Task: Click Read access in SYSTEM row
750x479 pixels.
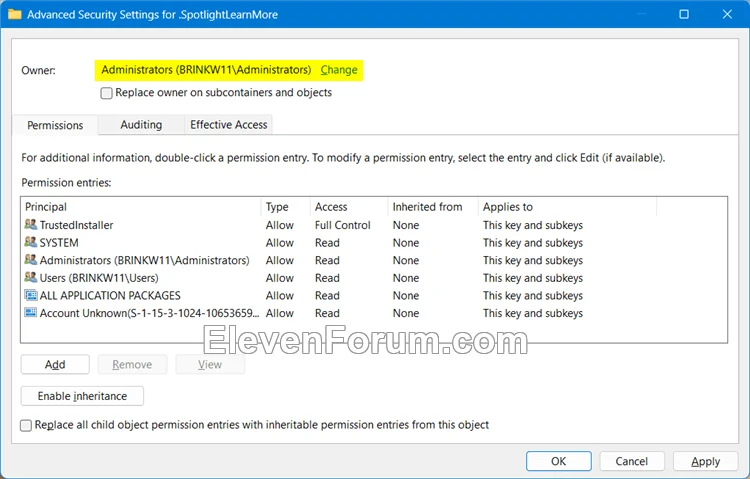Action: 327,243
